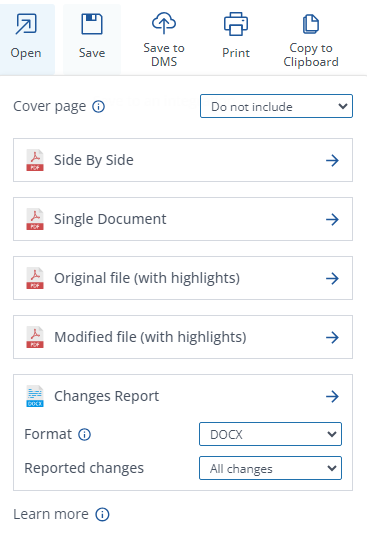
Task: Open the Cover page dropdown
Action: pyautogui.click(x=276, y=106)
